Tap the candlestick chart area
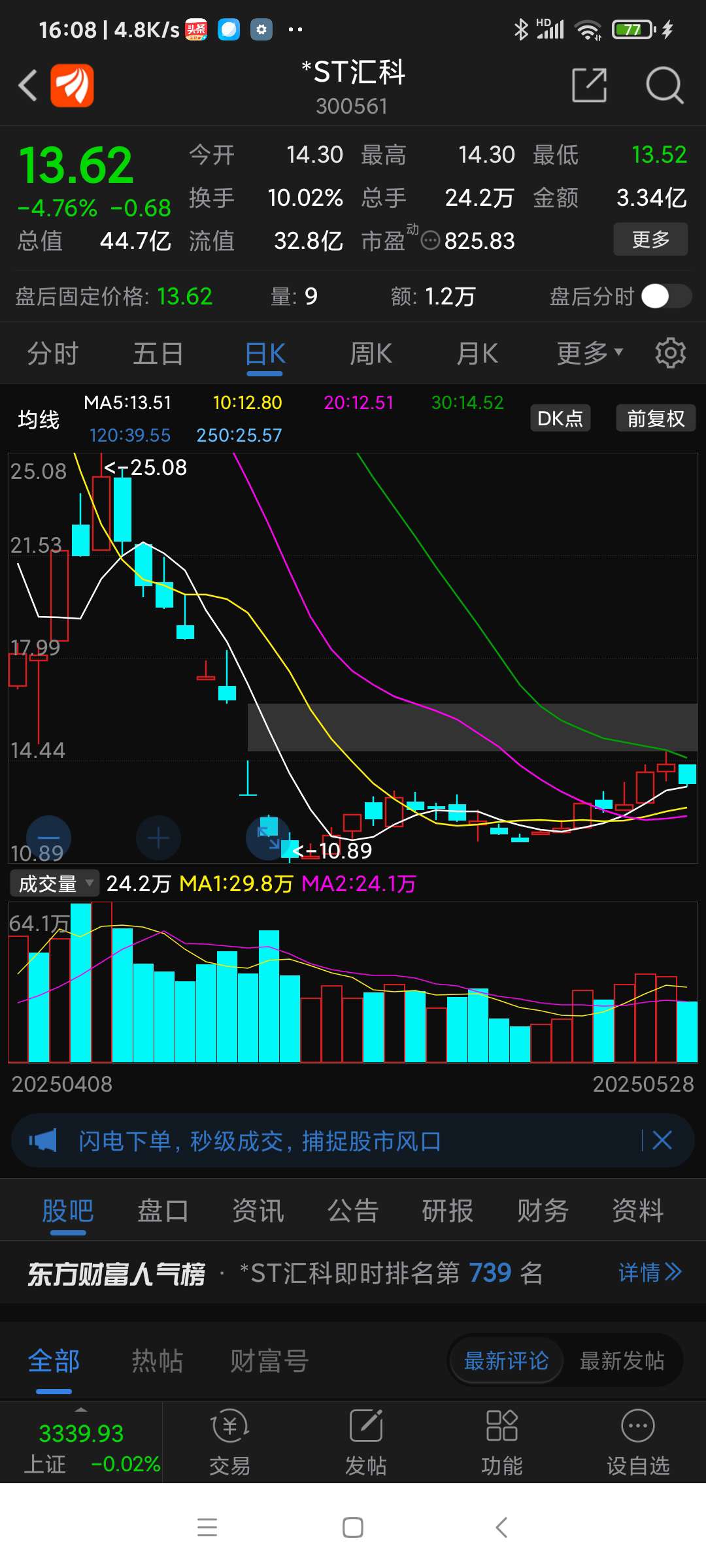Viewport: 706px width, 1568px height. coord(353,657)
